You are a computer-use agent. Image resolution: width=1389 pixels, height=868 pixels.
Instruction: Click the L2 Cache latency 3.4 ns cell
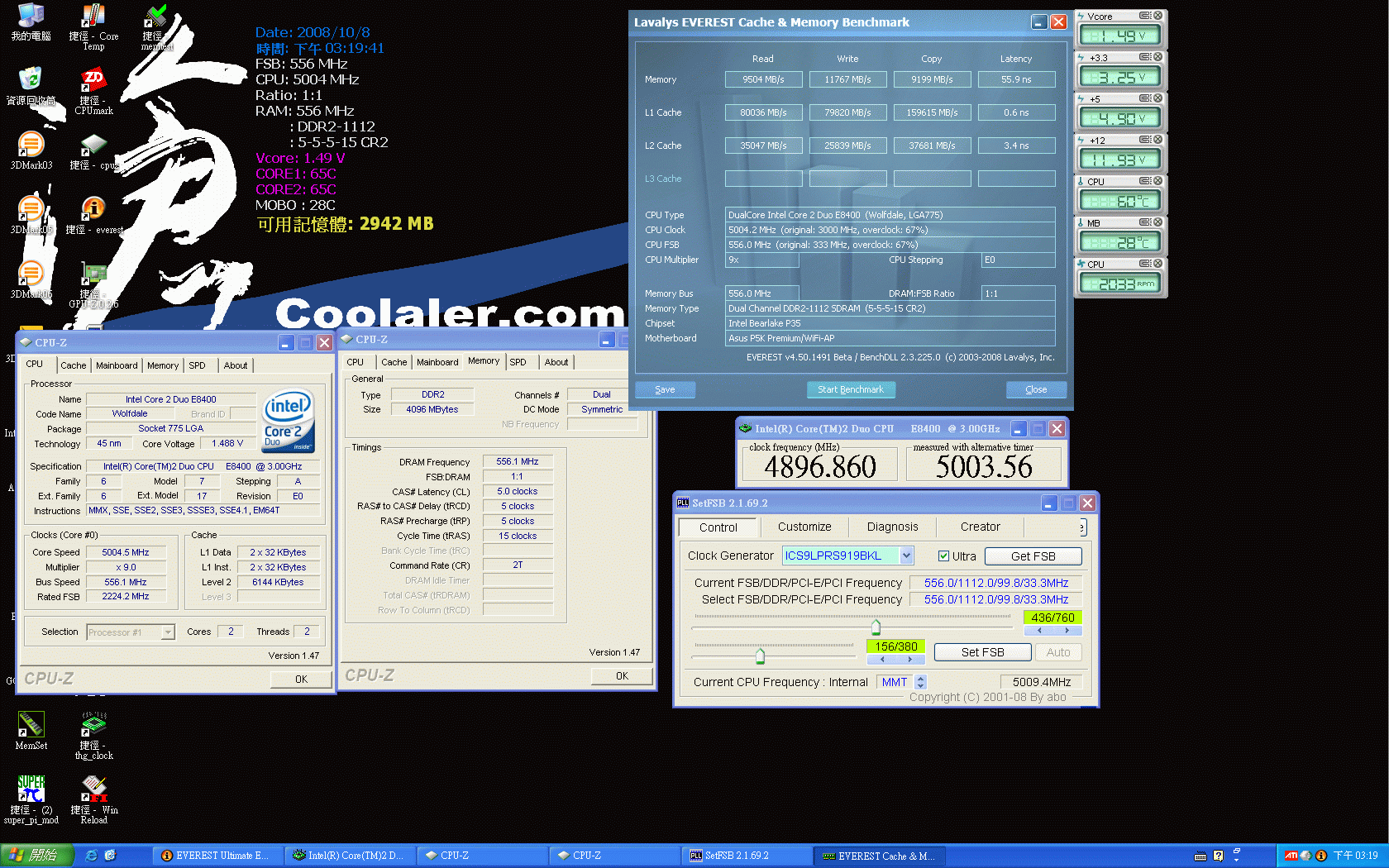point(1016,145)
